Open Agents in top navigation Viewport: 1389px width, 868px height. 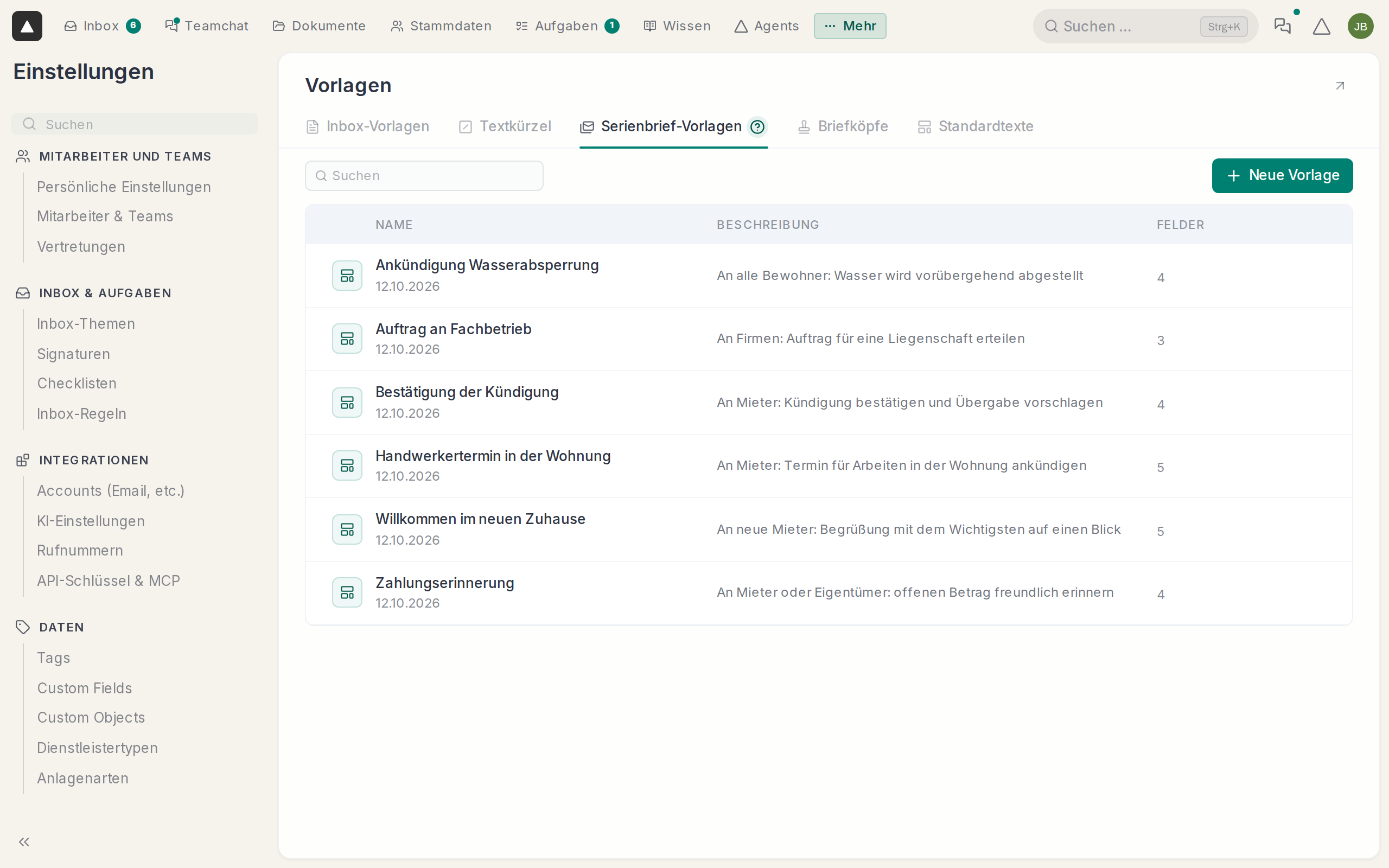pyautogui.click(x=766, y=26)
